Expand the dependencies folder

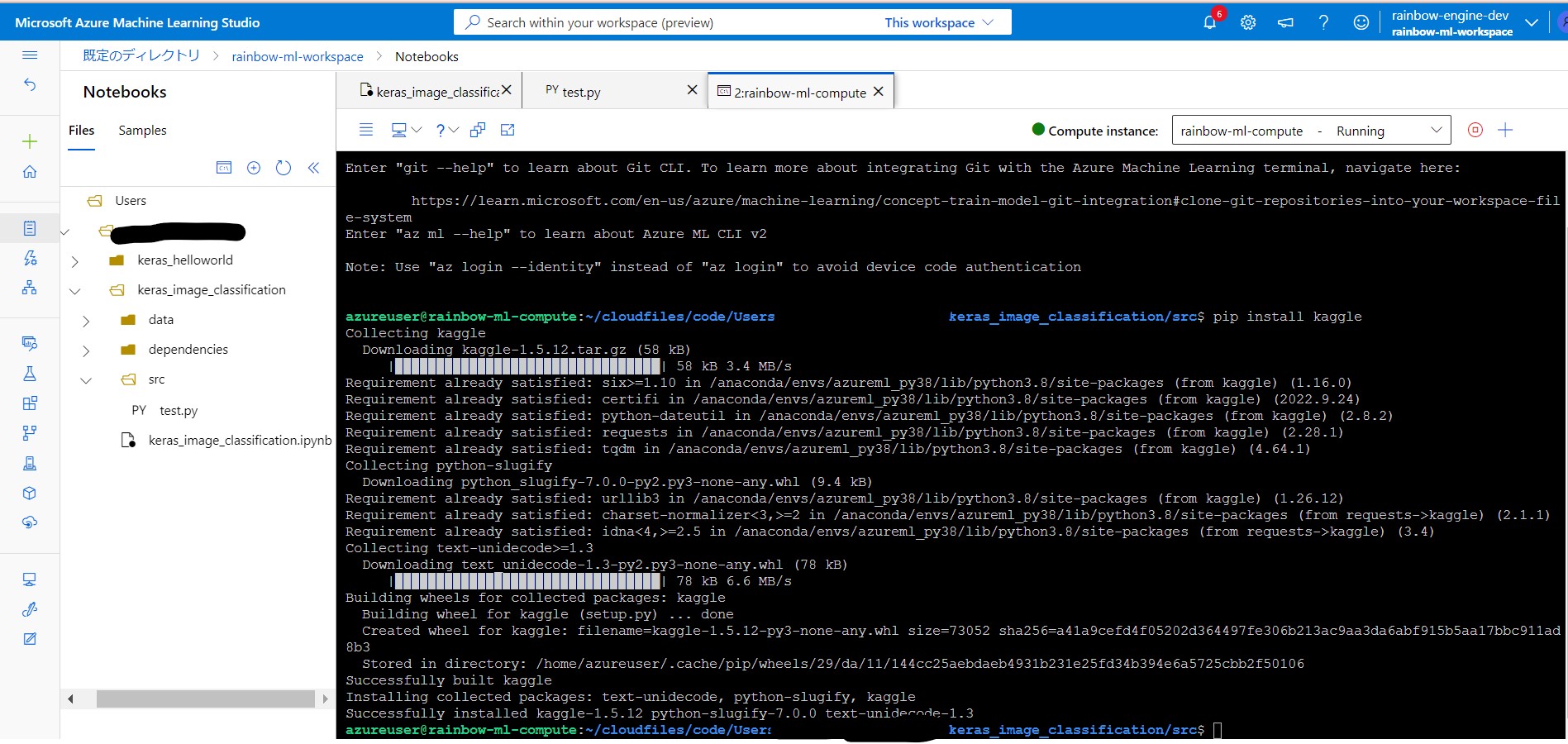tap(86, 351)
